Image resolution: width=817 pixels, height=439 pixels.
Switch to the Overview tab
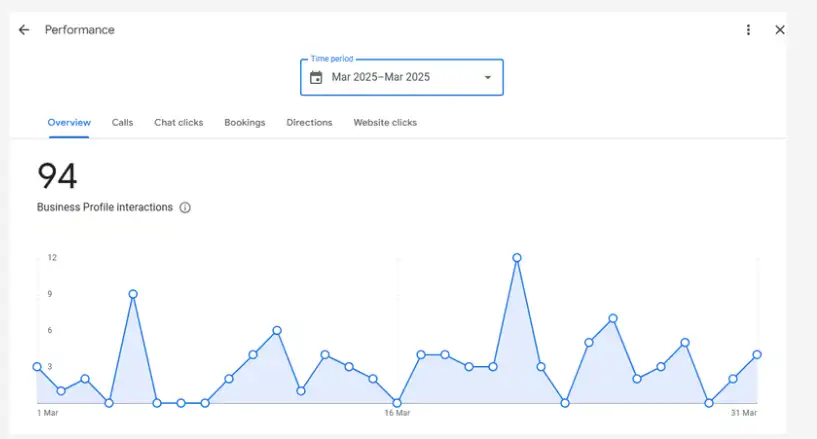[69, 123]
